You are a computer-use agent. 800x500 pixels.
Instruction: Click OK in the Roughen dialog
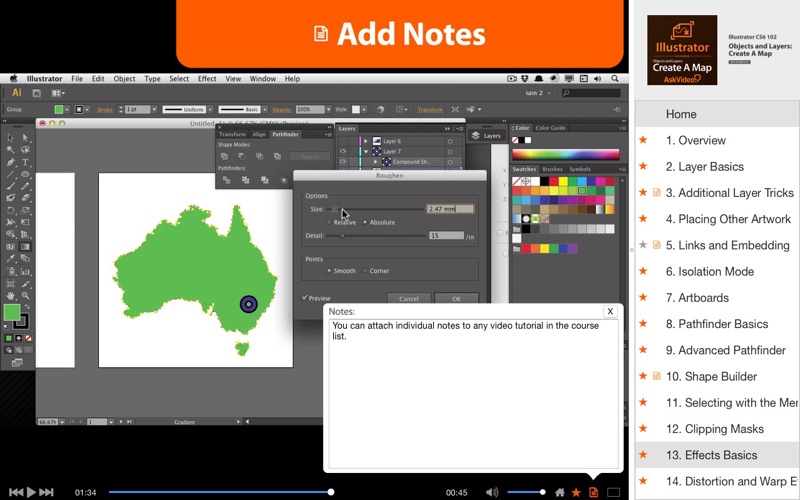click(456, 298)
